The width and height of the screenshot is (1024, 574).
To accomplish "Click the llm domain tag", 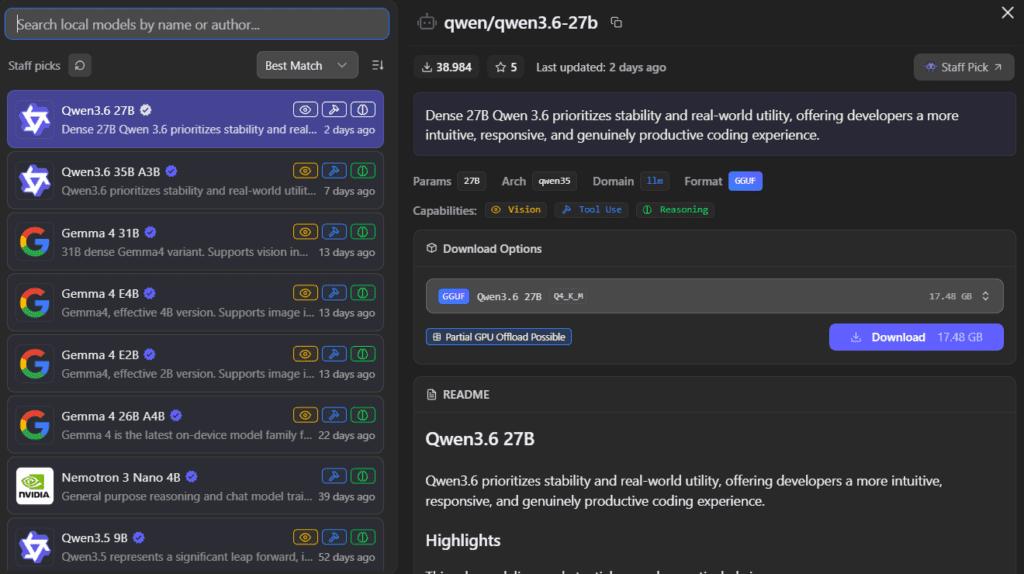I will [x=654, y=181].
